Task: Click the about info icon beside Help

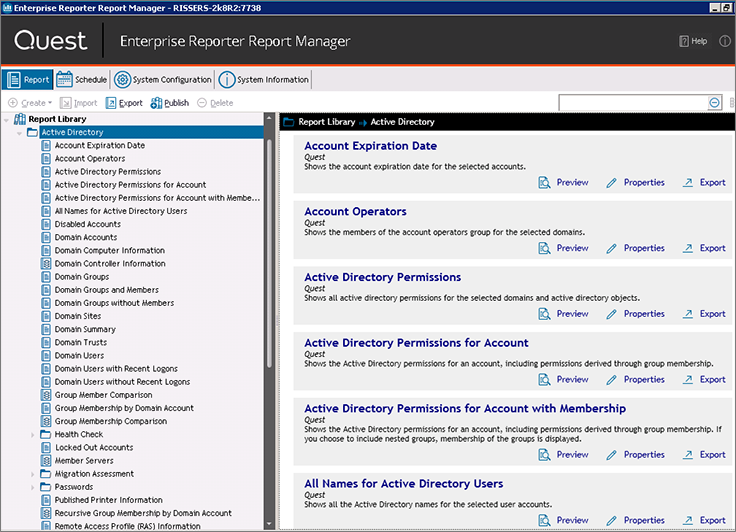Action: click(725, 41)
